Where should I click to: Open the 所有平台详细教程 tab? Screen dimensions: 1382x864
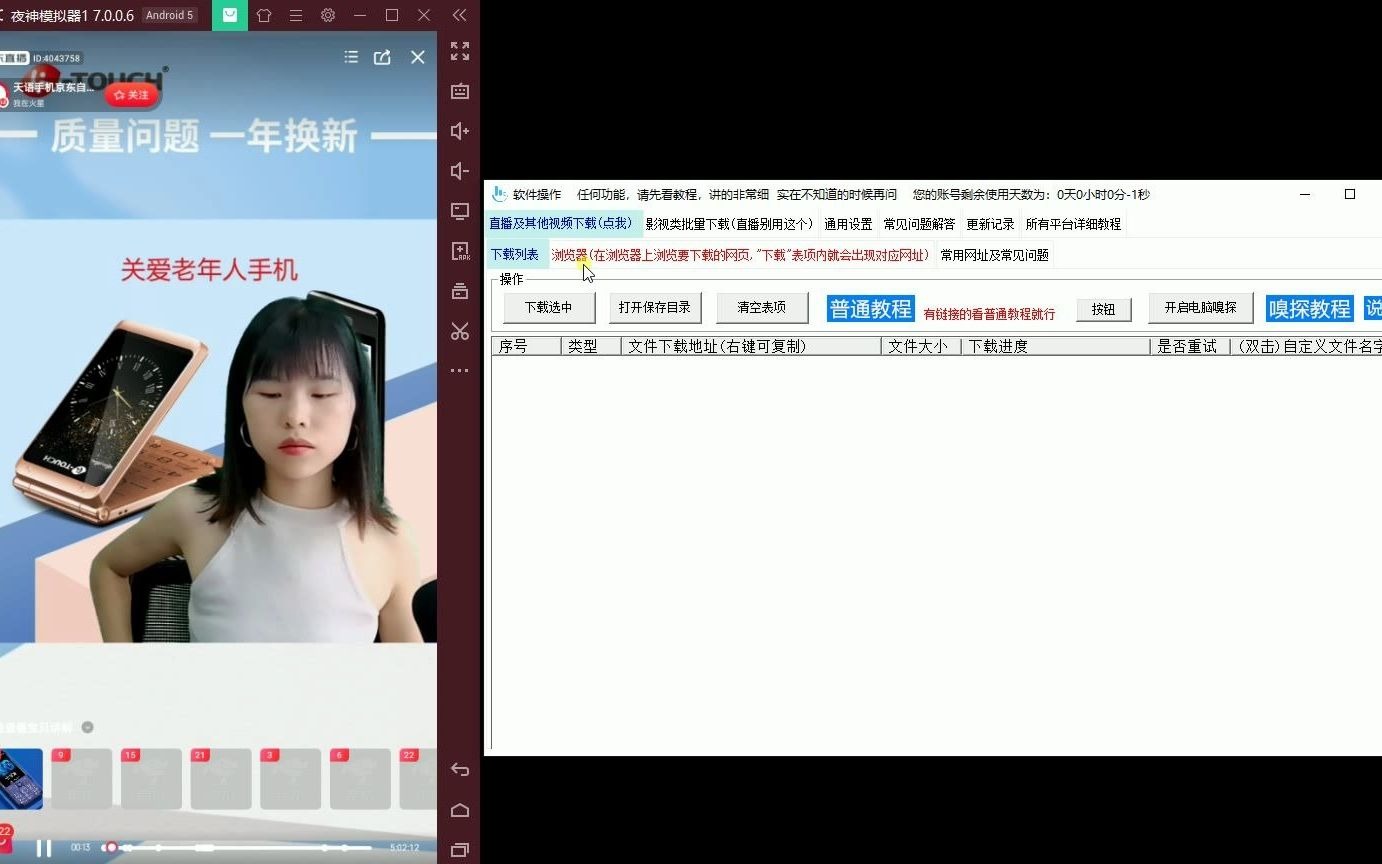[x=1073, y=224]
